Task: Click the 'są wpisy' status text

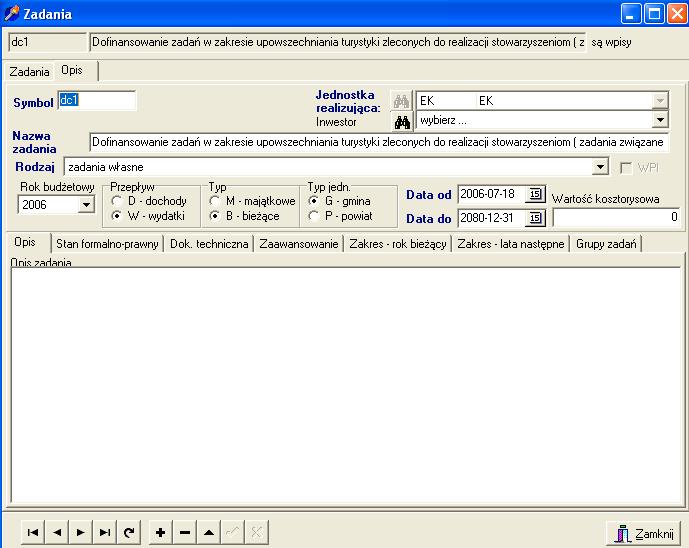Action: point(611,43)
